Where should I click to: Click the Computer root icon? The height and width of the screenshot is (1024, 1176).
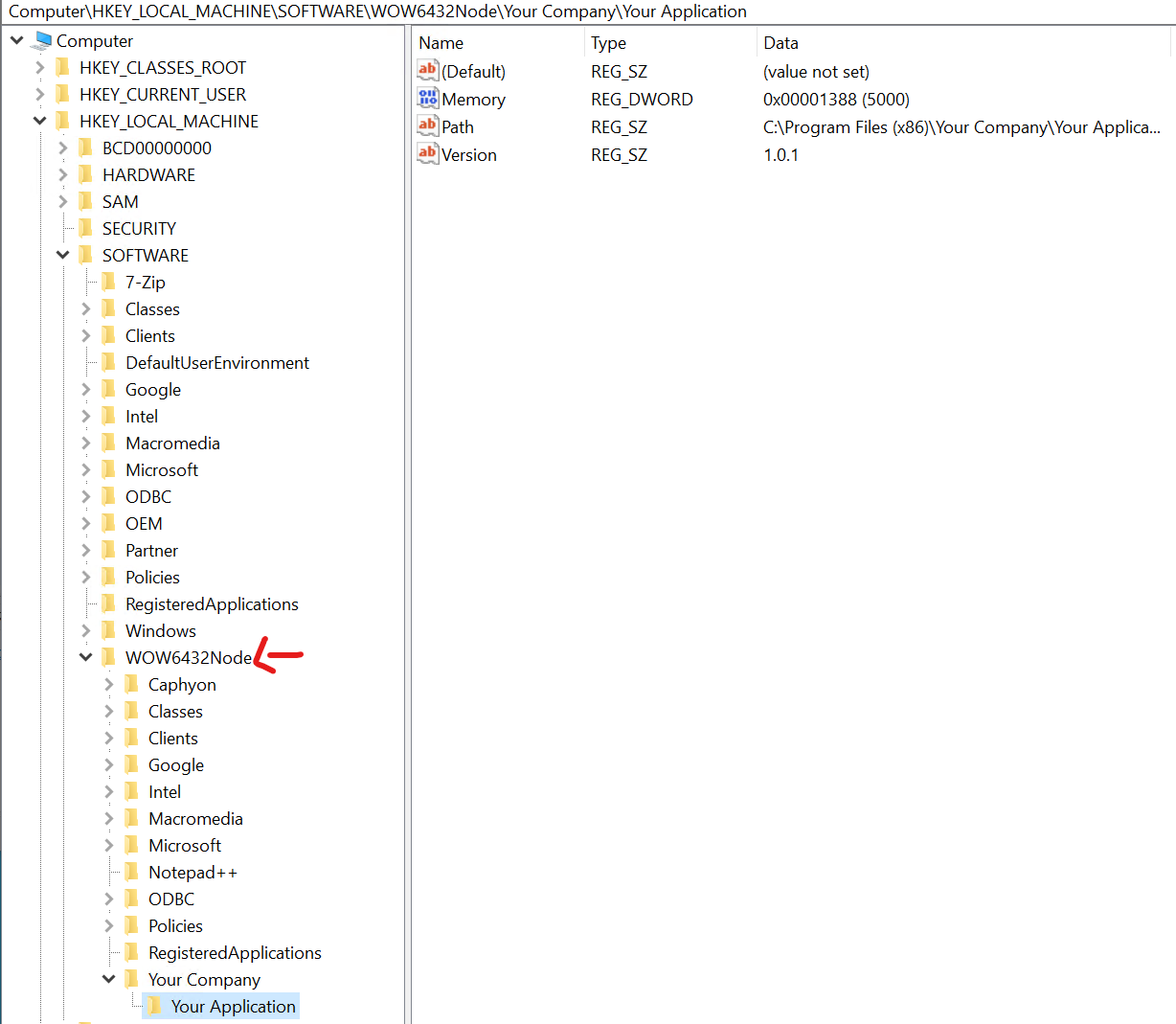point(41,41)
